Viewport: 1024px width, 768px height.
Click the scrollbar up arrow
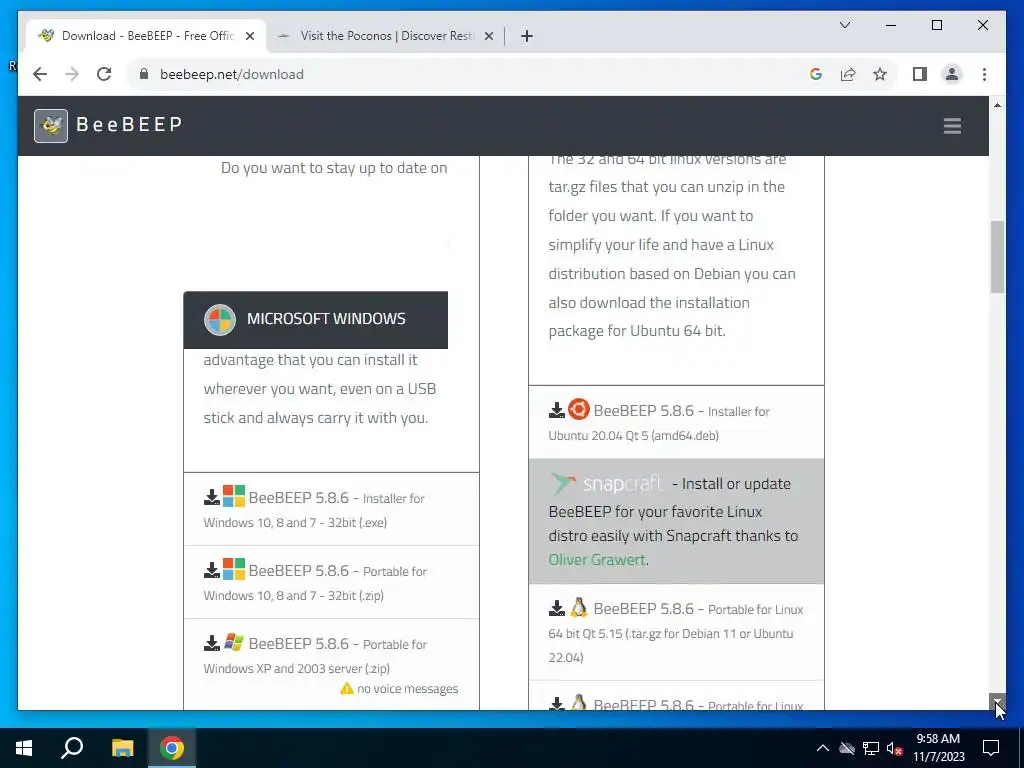coord(997,105)
